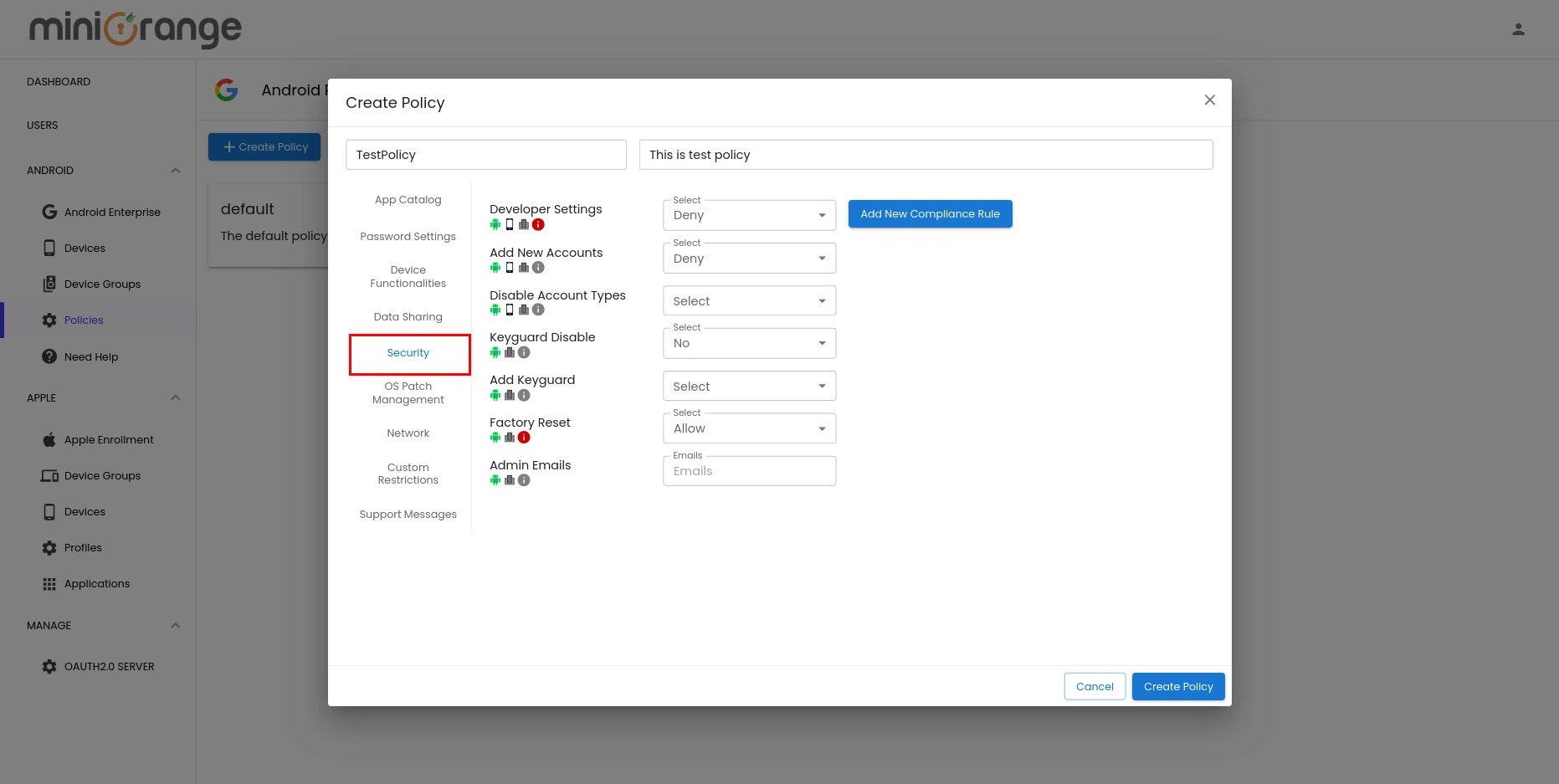Click the phone icon beside Apple Devices
This screenshot has height=784, width=1559.
point(49,511)
